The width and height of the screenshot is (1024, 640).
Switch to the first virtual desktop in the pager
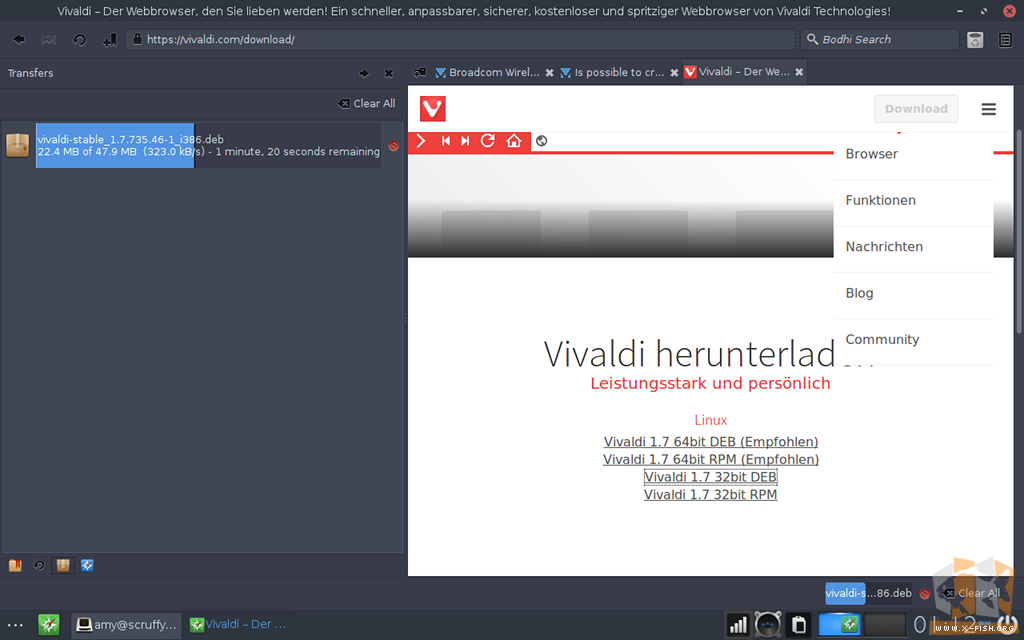839,624
